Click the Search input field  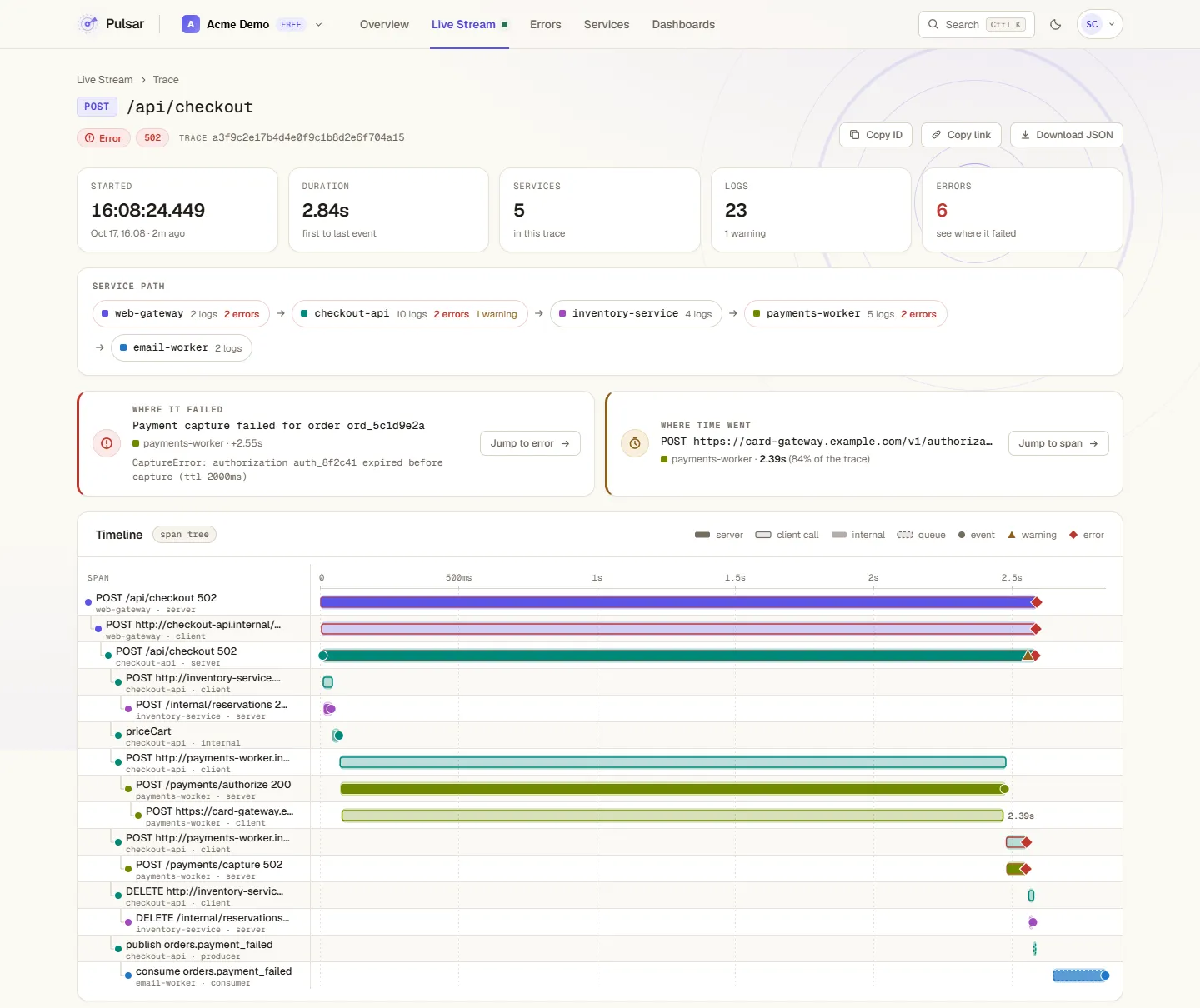tap(977, 24)
